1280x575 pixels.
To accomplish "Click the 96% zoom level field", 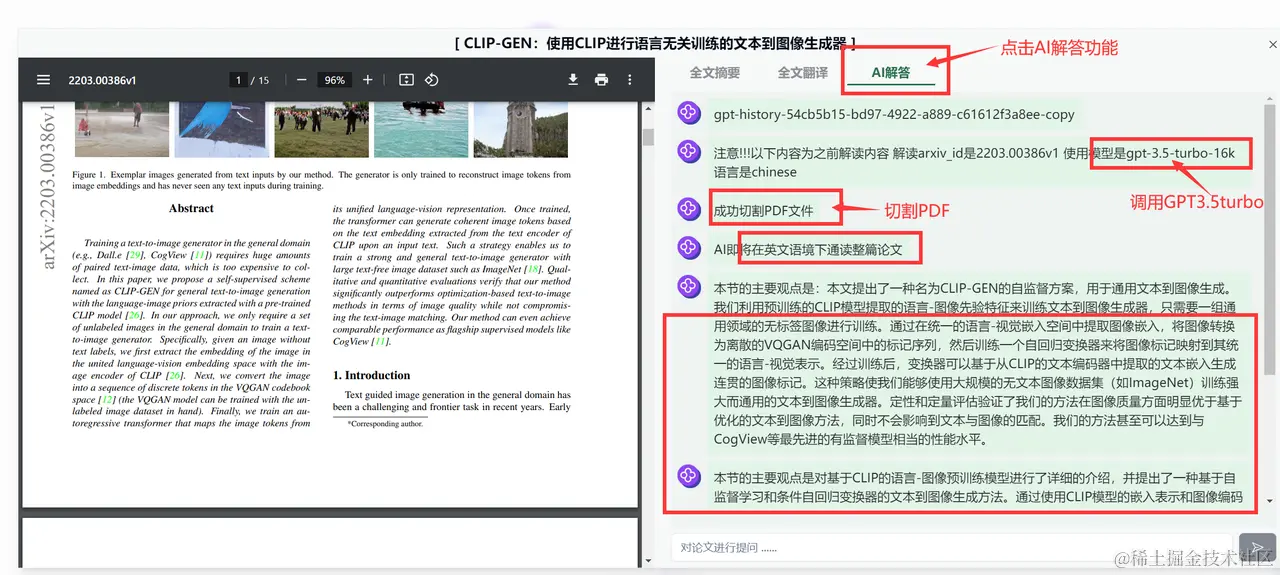I will [x=334, y=80].
